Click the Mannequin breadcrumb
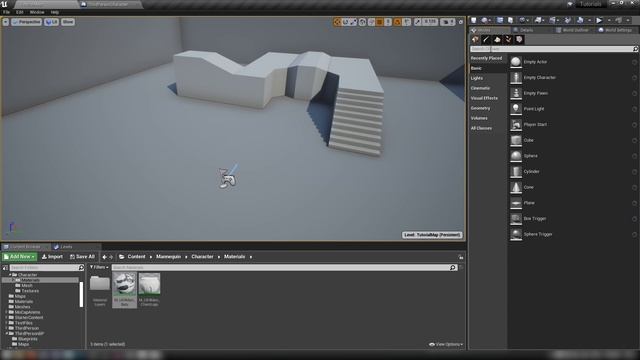 [x=168, y=257]
